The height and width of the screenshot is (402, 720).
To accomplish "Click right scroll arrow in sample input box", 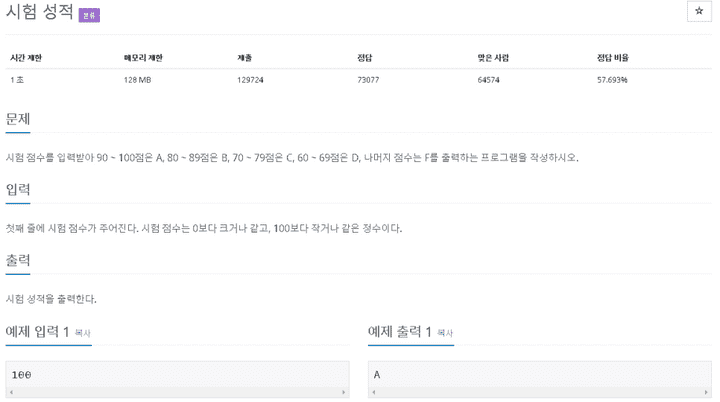I will 343,392.
